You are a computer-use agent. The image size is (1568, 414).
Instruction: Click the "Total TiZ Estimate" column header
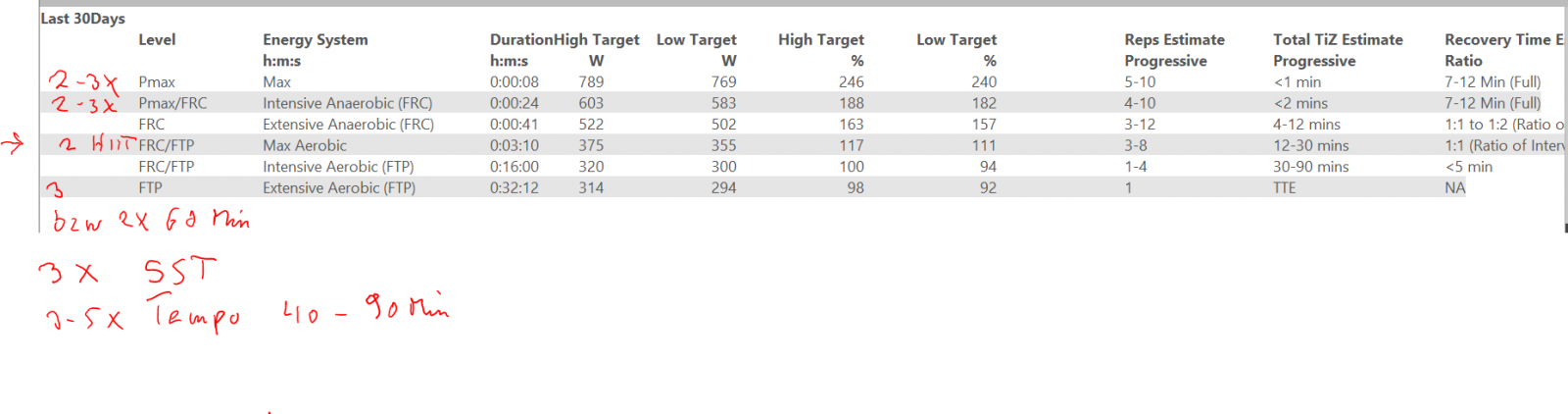(x=1337, y=40)
